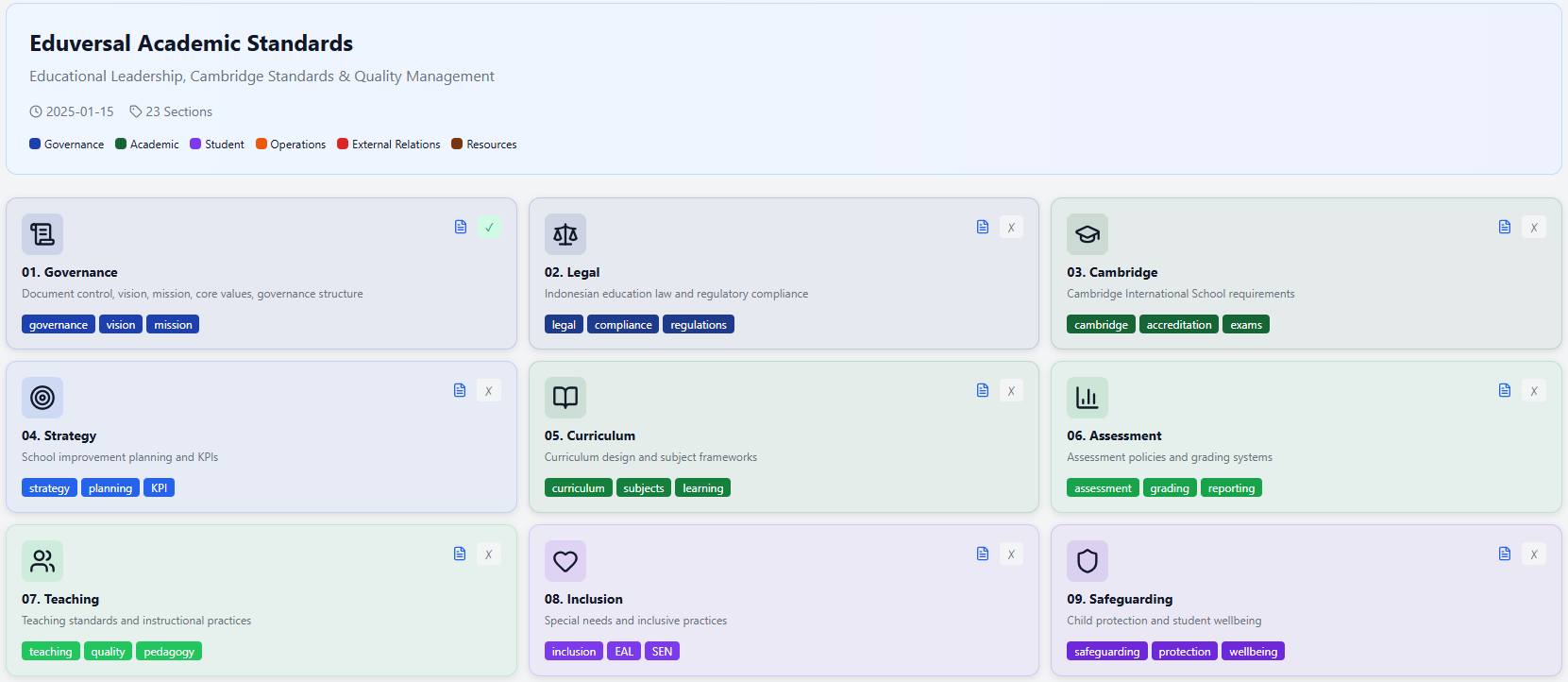Open the document icon on Teaching card
The width and height of the screenshot is (1568, 682).
(460, 554)
